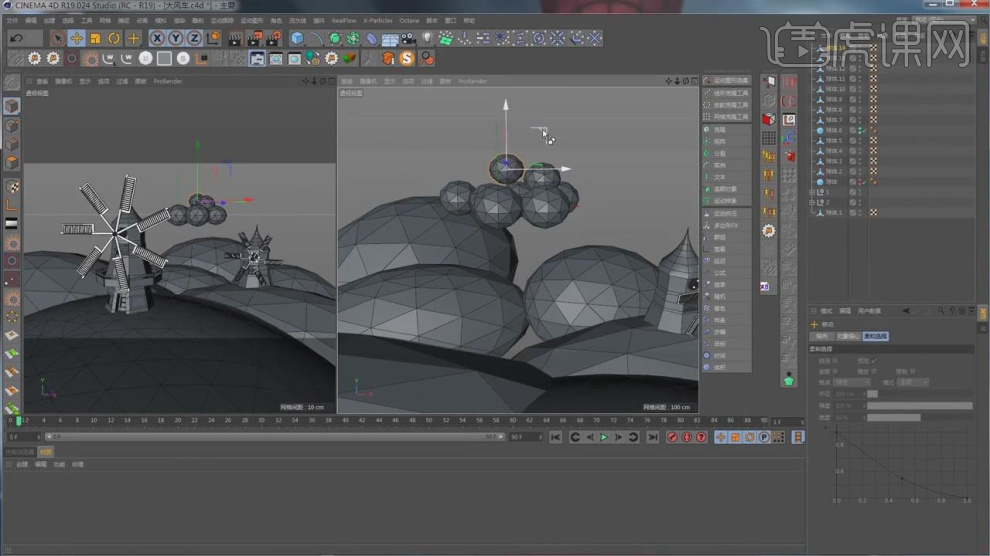The height and width of the screenshot is (556, 990).
Task: Click the Light bulb object icon
Action: coord(427,38)
